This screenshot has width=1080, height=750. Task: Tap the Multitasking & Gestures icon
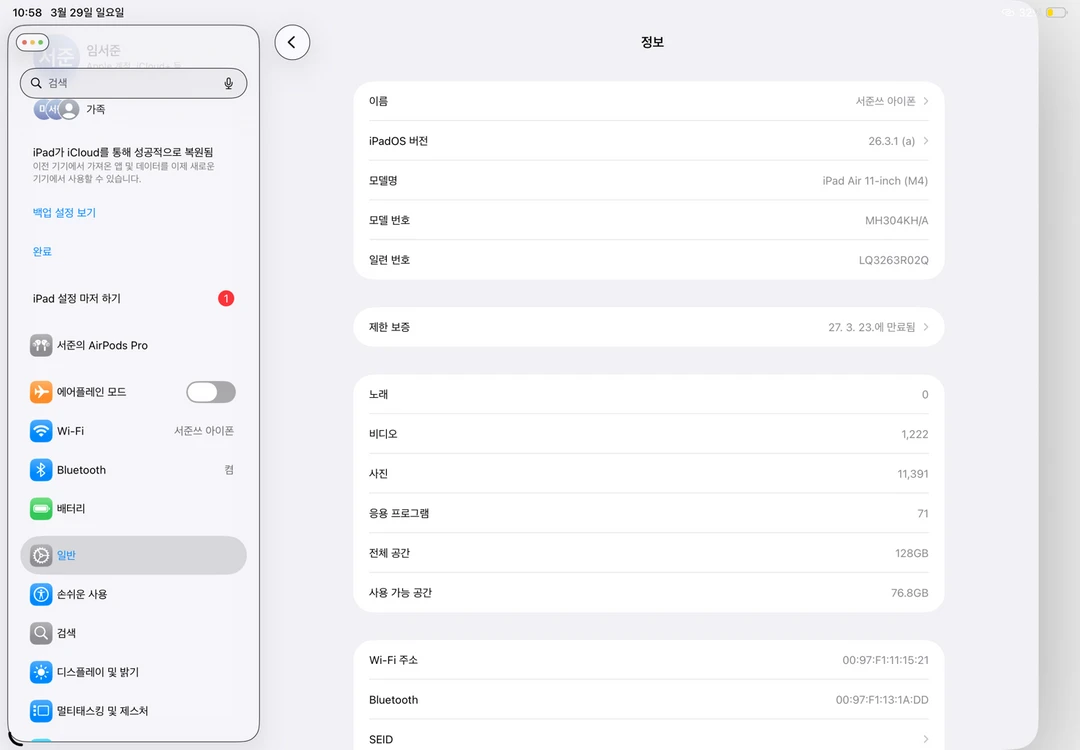(x=41, y=711)
